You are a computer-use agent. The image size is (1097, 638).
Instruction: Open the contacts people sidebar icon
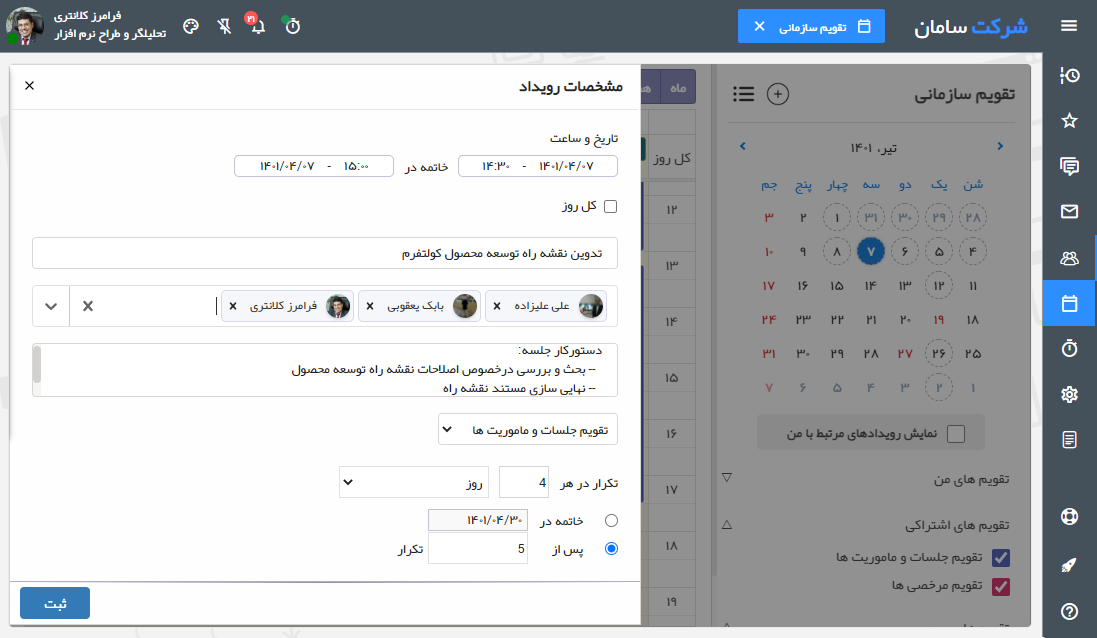tap(1069, 258)
